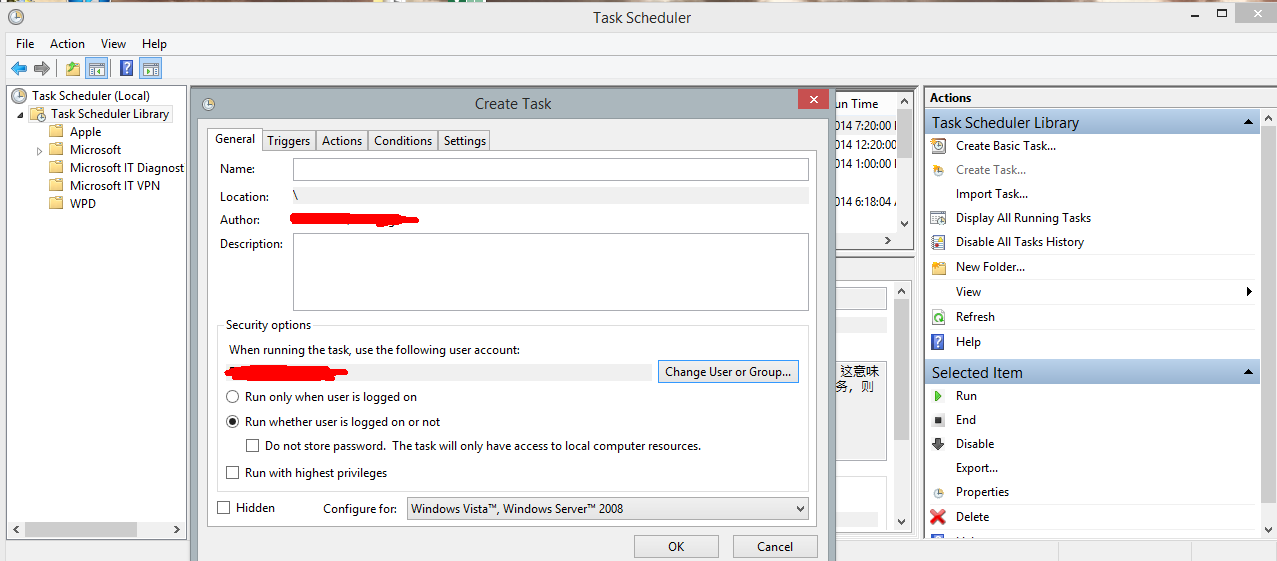
Task: Click the green Run icon in Actions
Action: [x=938, y=396]
